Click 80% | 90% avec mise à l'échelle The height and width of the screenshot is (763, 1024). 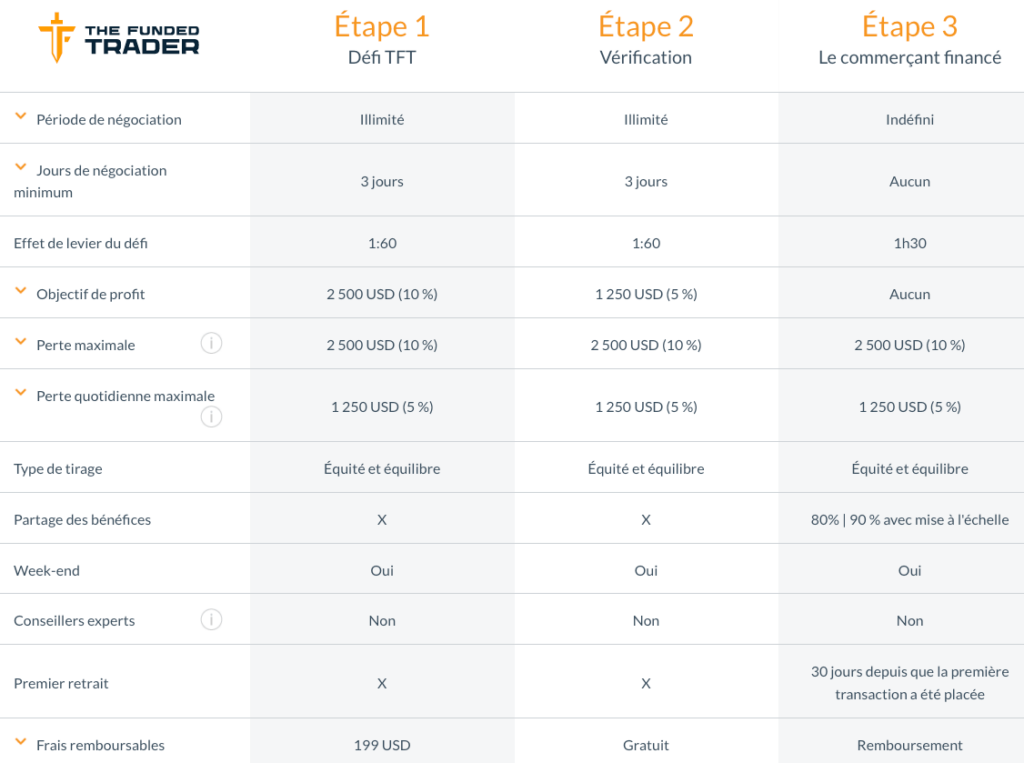909,518
